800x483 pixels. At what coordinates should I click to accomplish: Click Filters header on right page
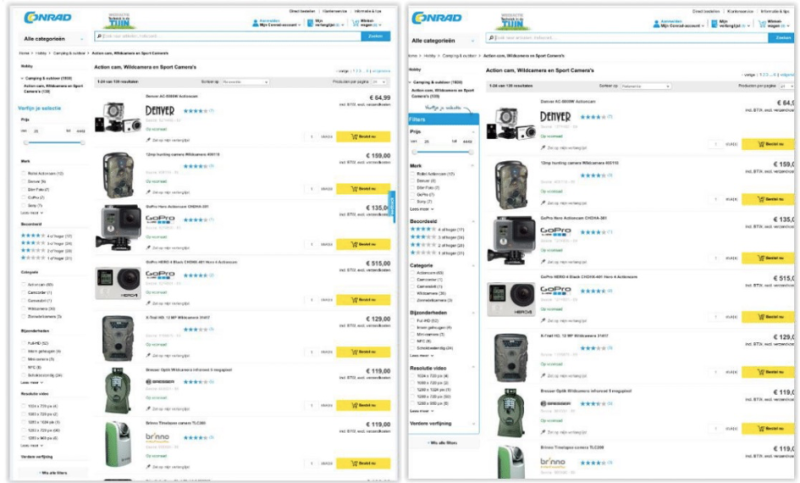pyautogui.click(x=443, y=119)
